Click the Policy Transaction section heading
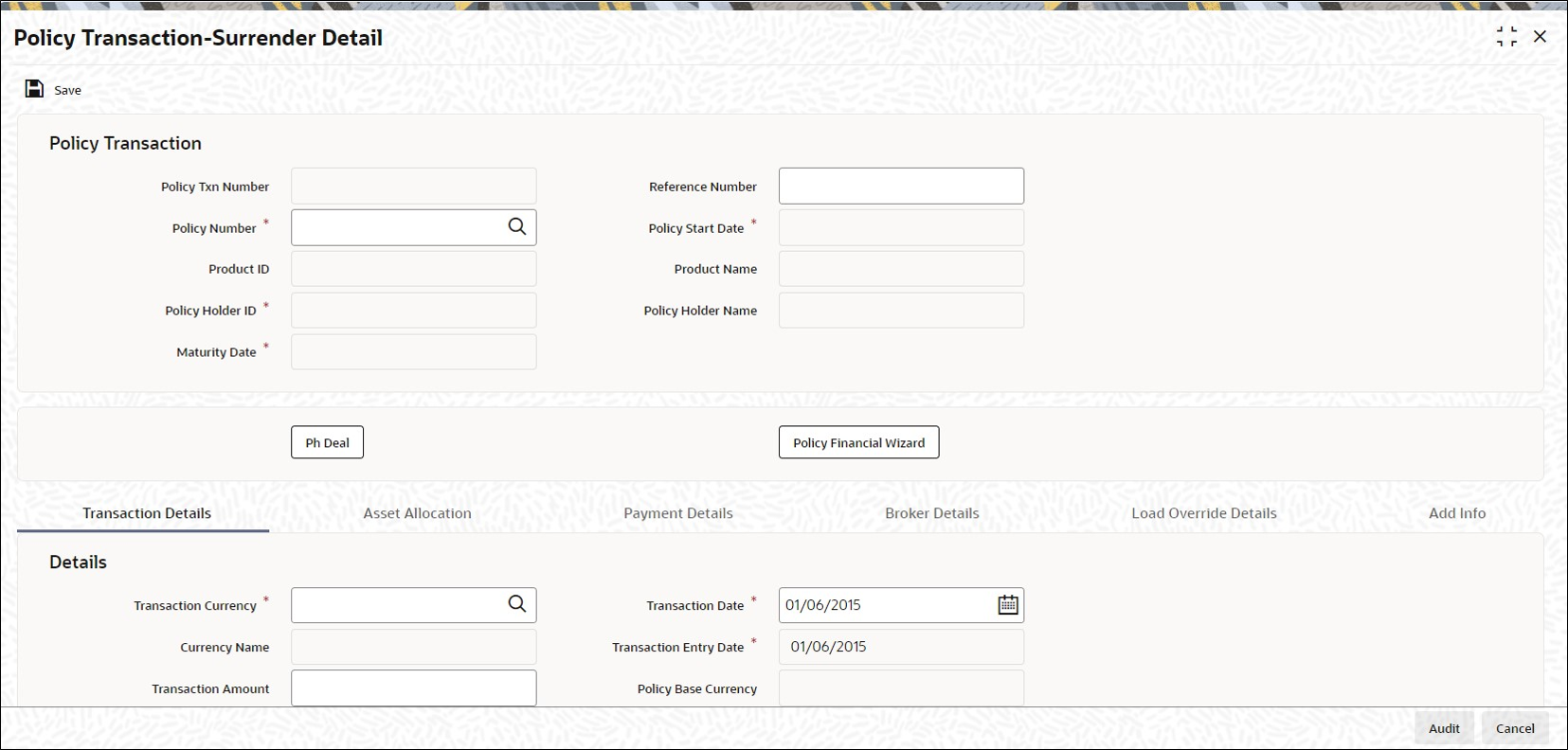This screenshot has height=750, width=1568. pos(125,143)
